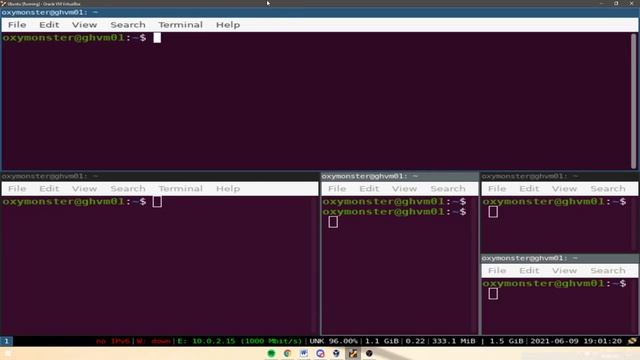The height and width of the screenshot is (360, 640).
Task: Open Edit menu in the wide top terminal
Action: [x=49, y=25]
